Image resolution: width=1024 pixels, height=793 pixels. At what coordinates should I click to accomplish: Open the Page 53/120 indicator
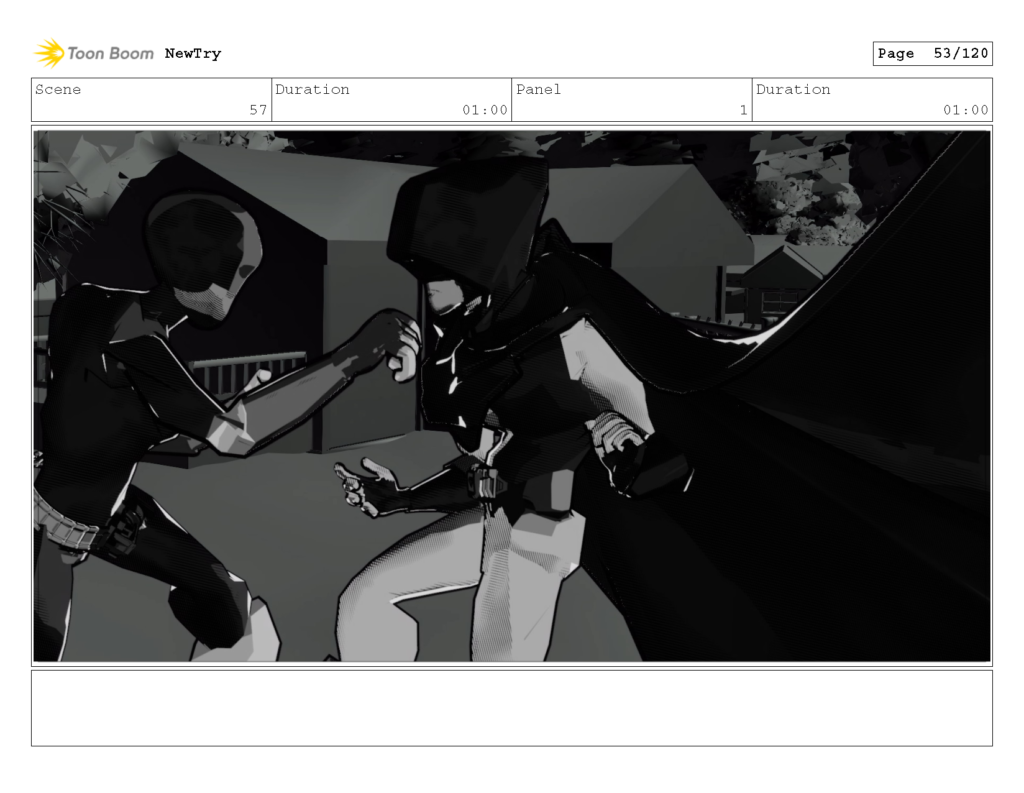[932, 53]
